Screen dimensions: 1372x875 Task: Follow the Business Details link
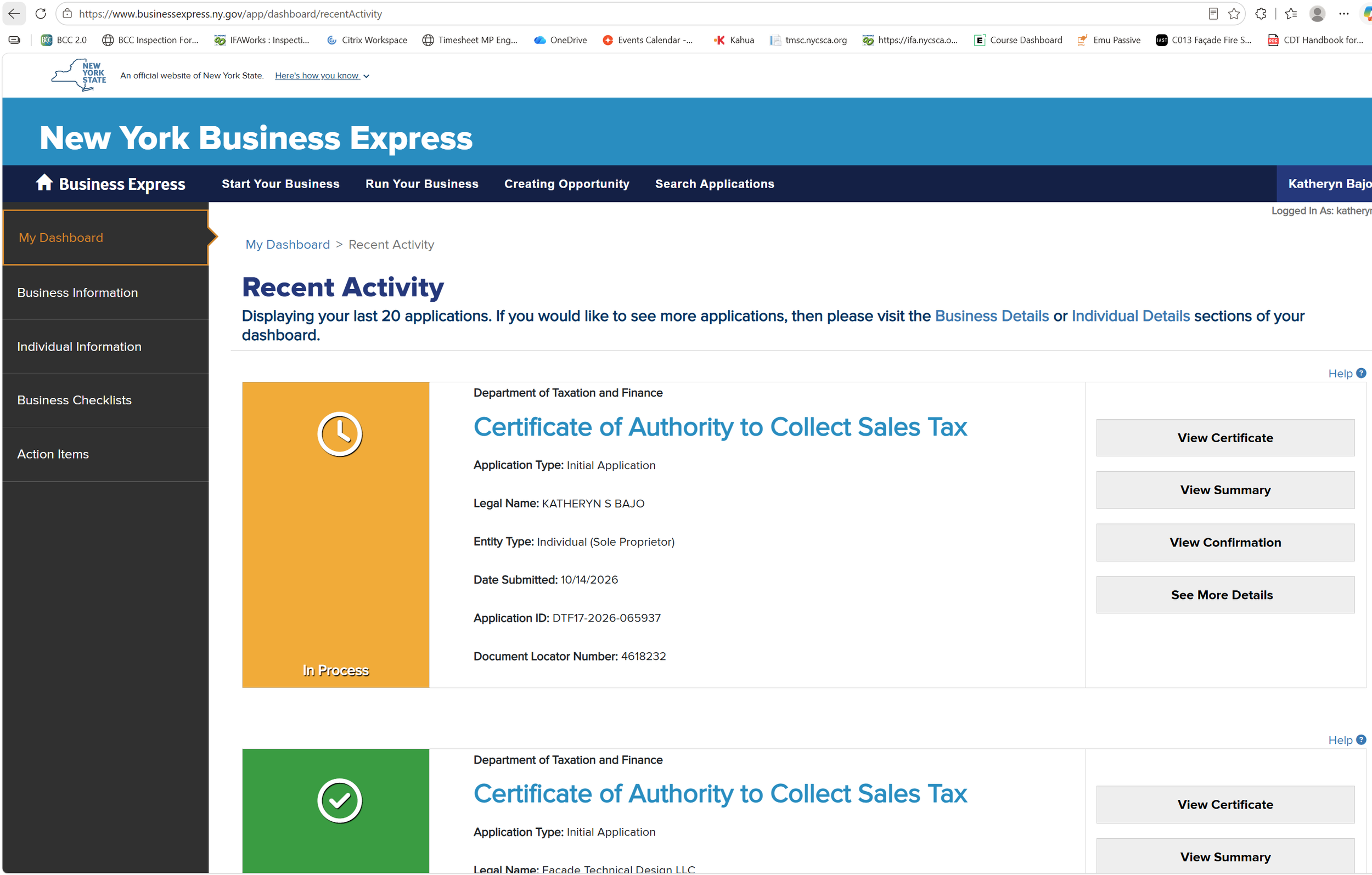point(991,315)
